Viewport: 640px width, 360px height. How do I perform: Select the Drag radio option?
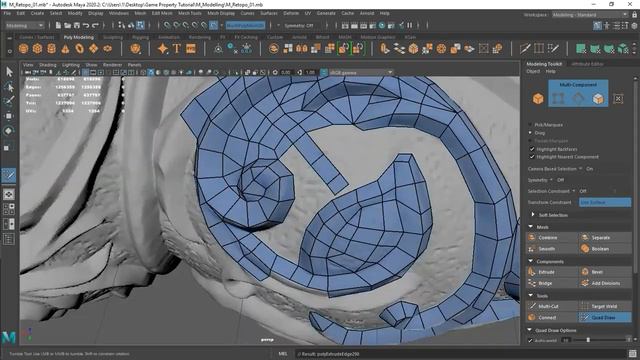tap(530, 133)
